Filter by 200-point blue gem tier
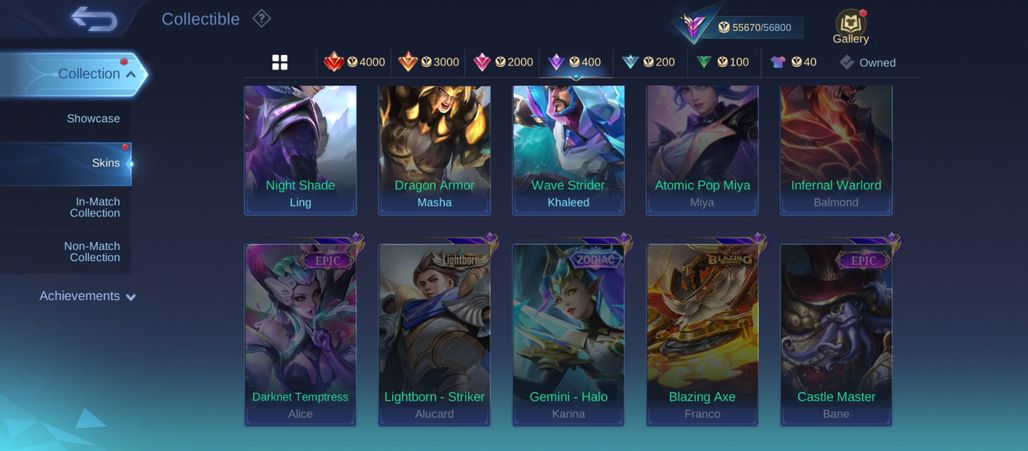This screenshot has width=1028, height=451. coord(648,62)
